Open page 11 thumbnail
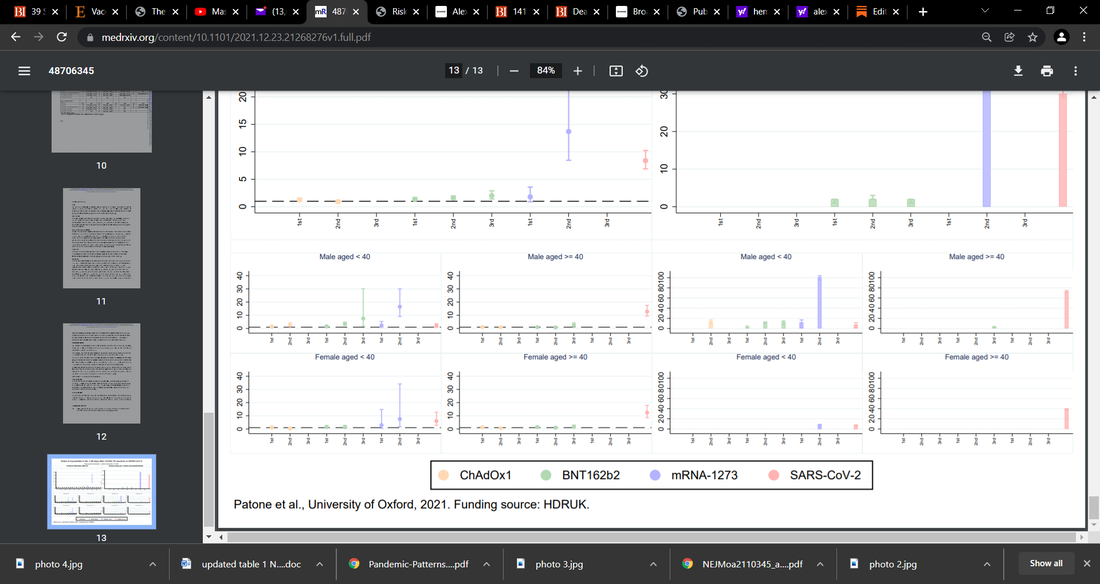 pyautogui.click(x=102, y=238)
